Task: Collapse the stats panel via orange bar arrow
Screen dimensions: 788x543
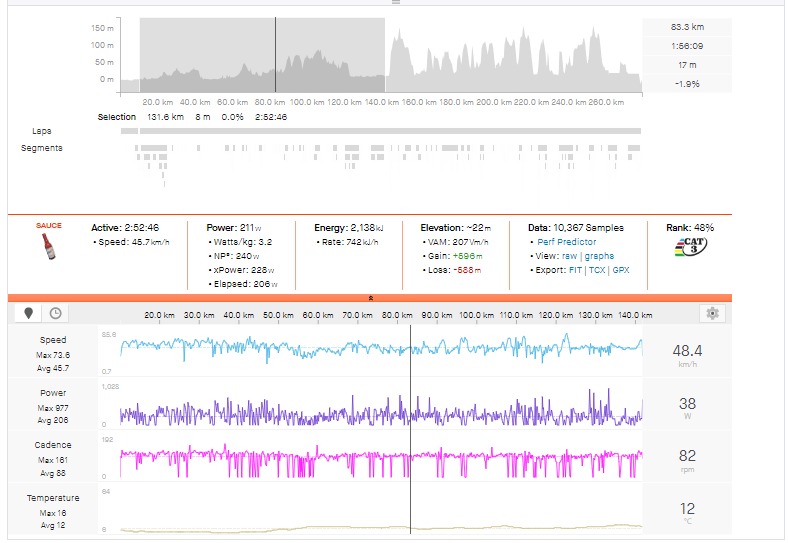Action: click(370, 298)
